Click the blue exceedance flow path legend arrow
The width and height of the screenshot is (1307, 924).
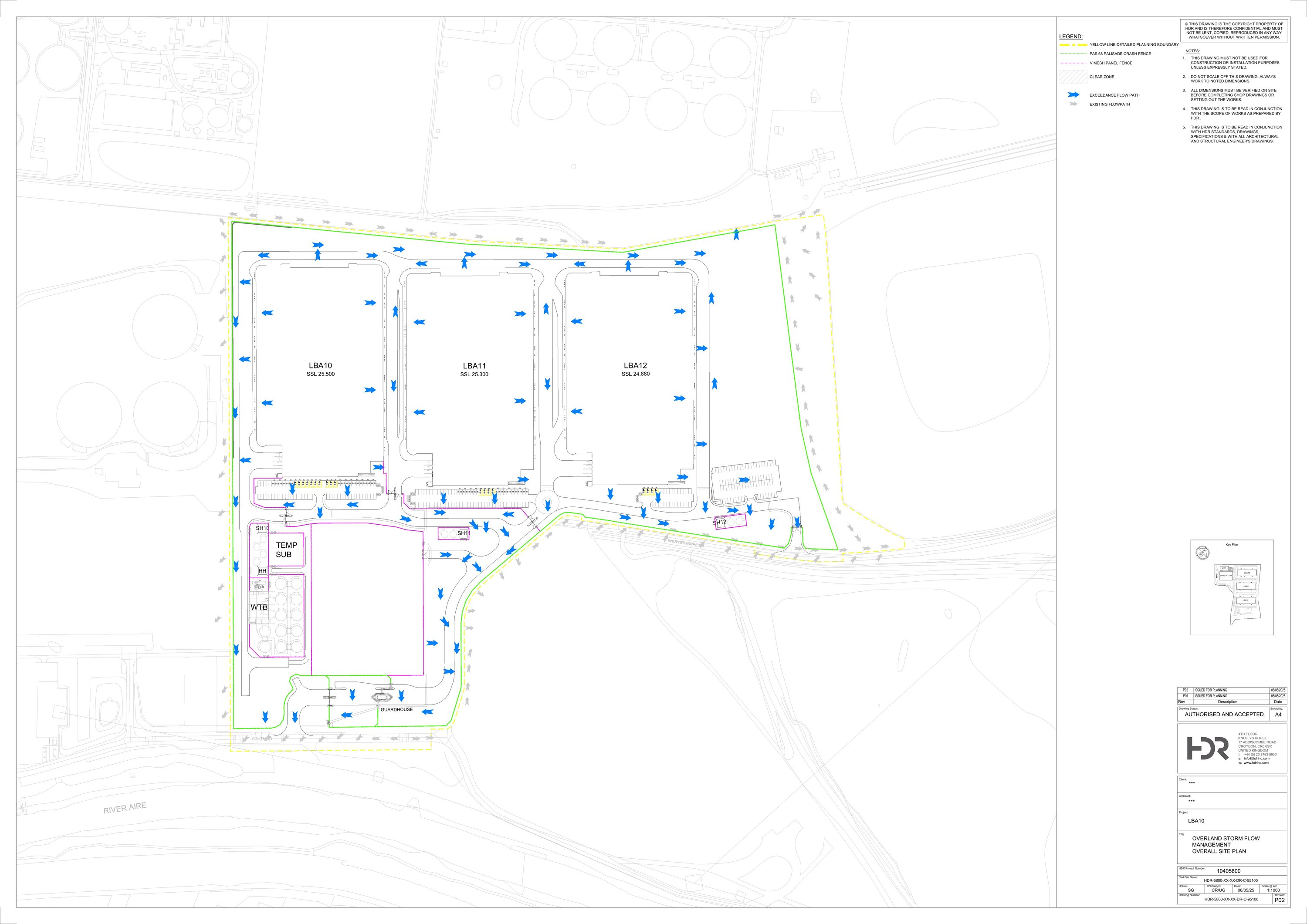point(1073,95)
